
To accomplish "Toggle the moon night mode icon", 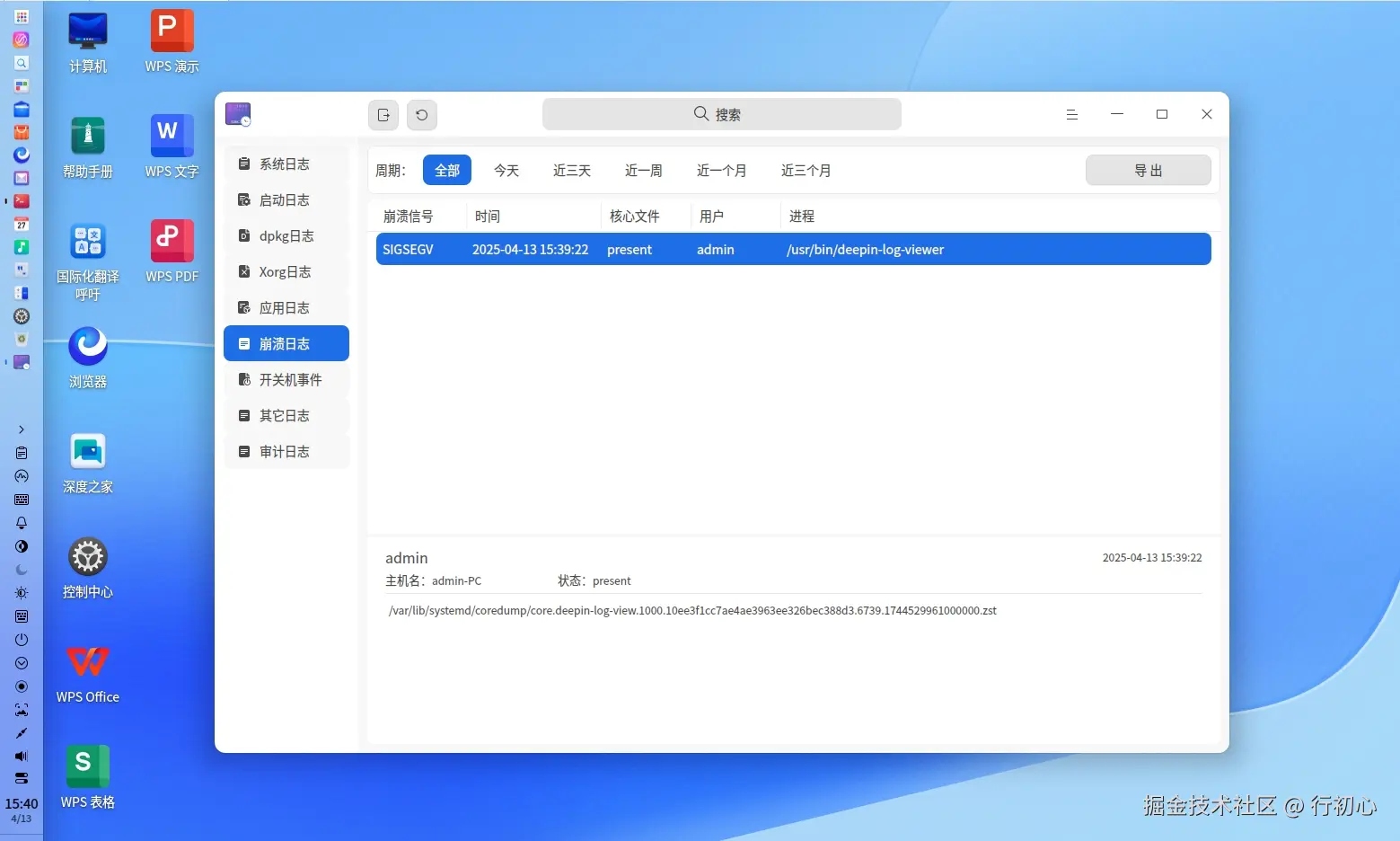I will 22,570.
